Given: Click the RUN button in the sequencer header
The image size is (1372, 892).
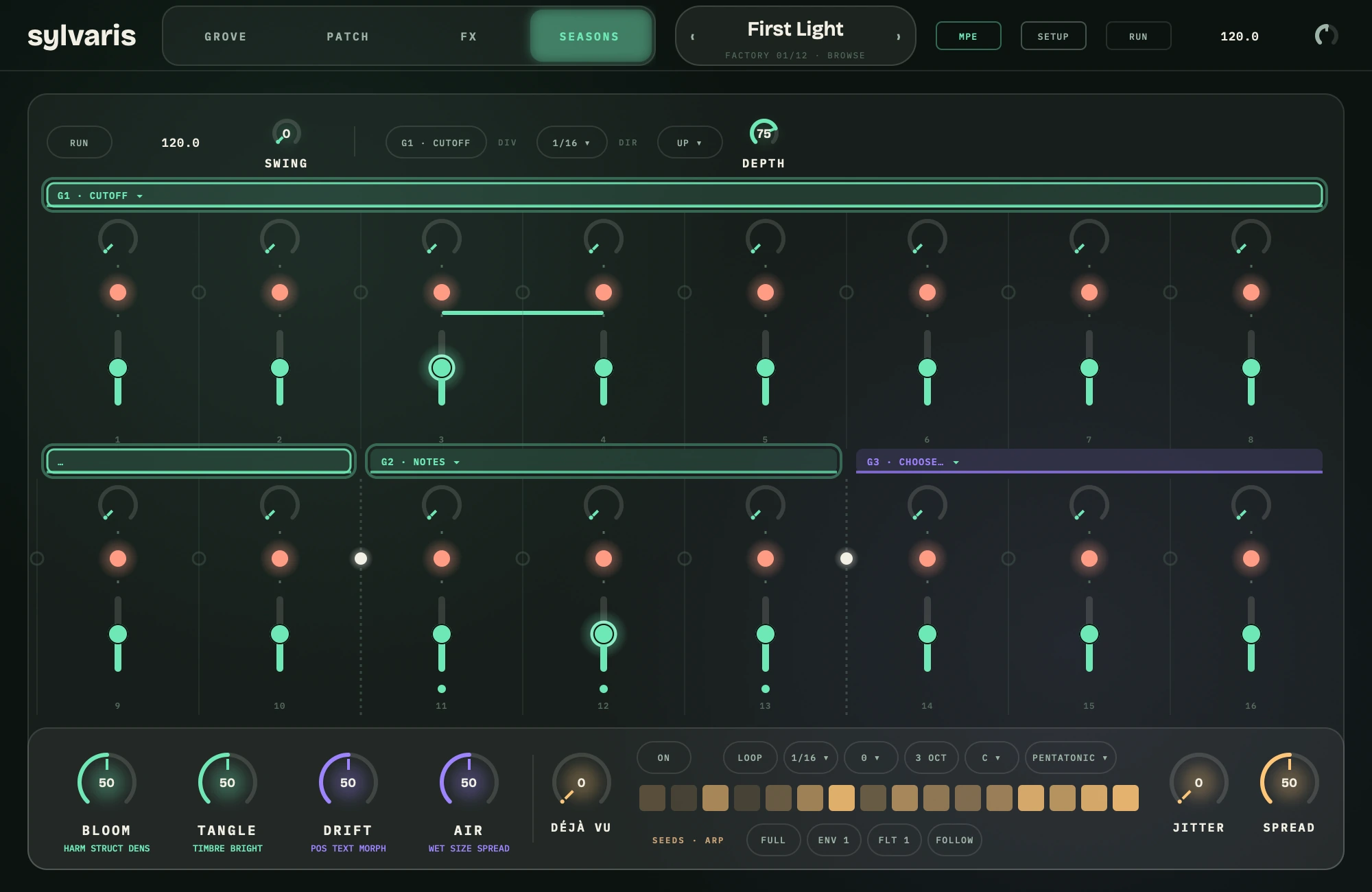Looking at the screenshot, I should pyautogui.click(x=79, y=143).
